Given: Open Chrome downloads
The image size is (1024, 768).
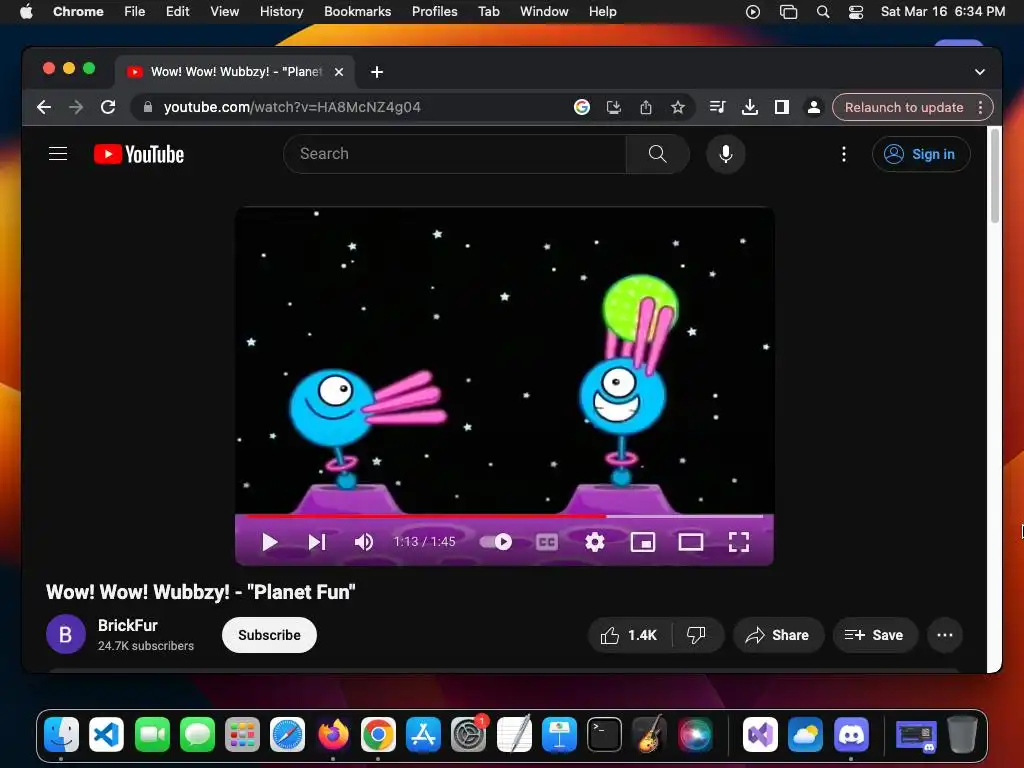Looking at the screenshot, I should tap(750, 107).
